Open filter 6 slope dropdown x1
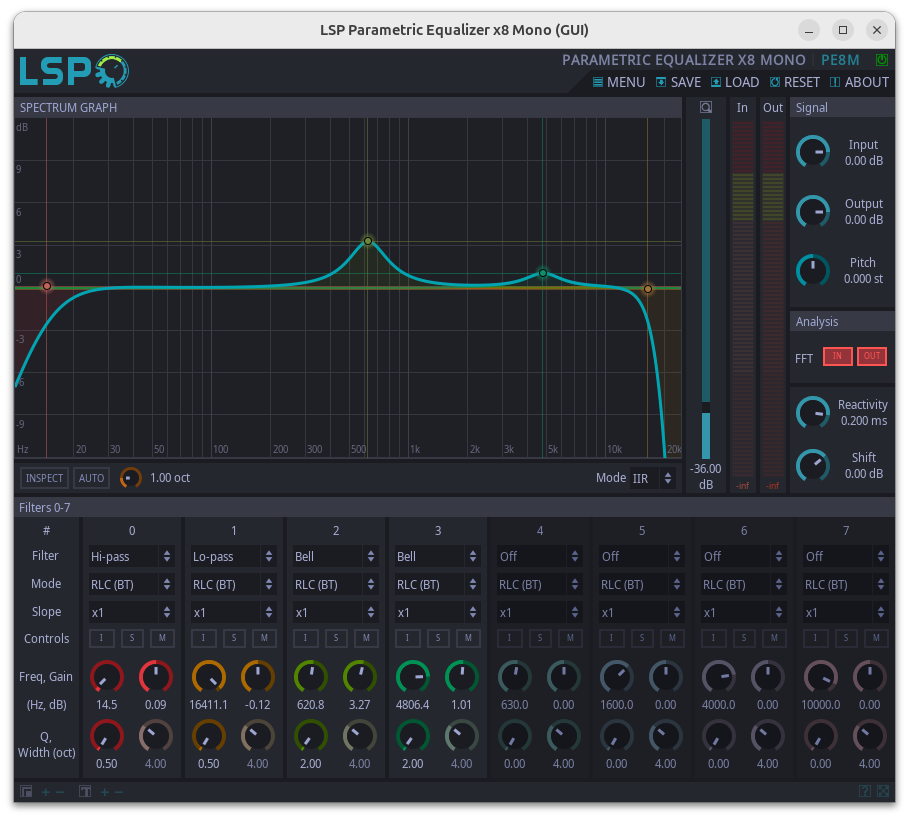Screen dimensions: 909x819 743,613
